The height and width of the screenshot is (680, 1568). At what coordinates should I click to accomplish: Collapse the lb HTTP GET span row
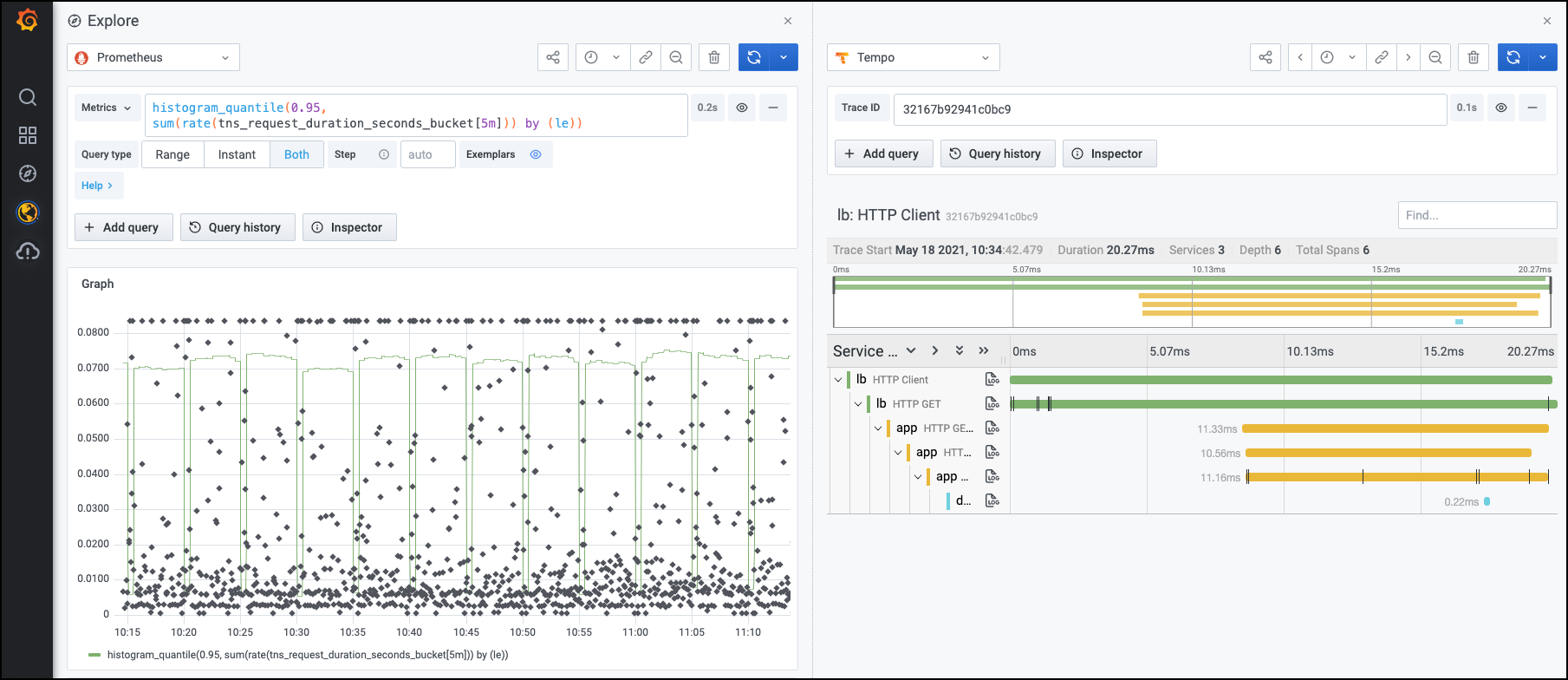click(x=858, y=404)
